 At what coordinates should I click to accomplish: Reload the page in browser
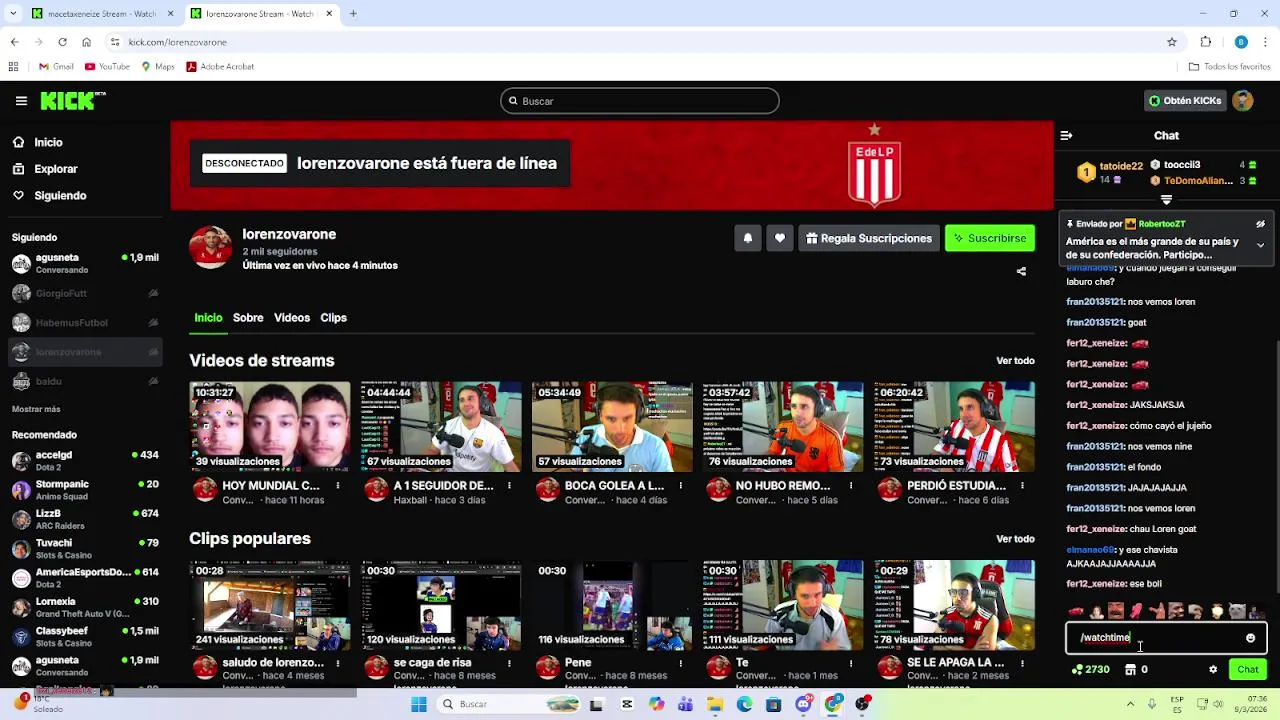[x=62, y=42]
